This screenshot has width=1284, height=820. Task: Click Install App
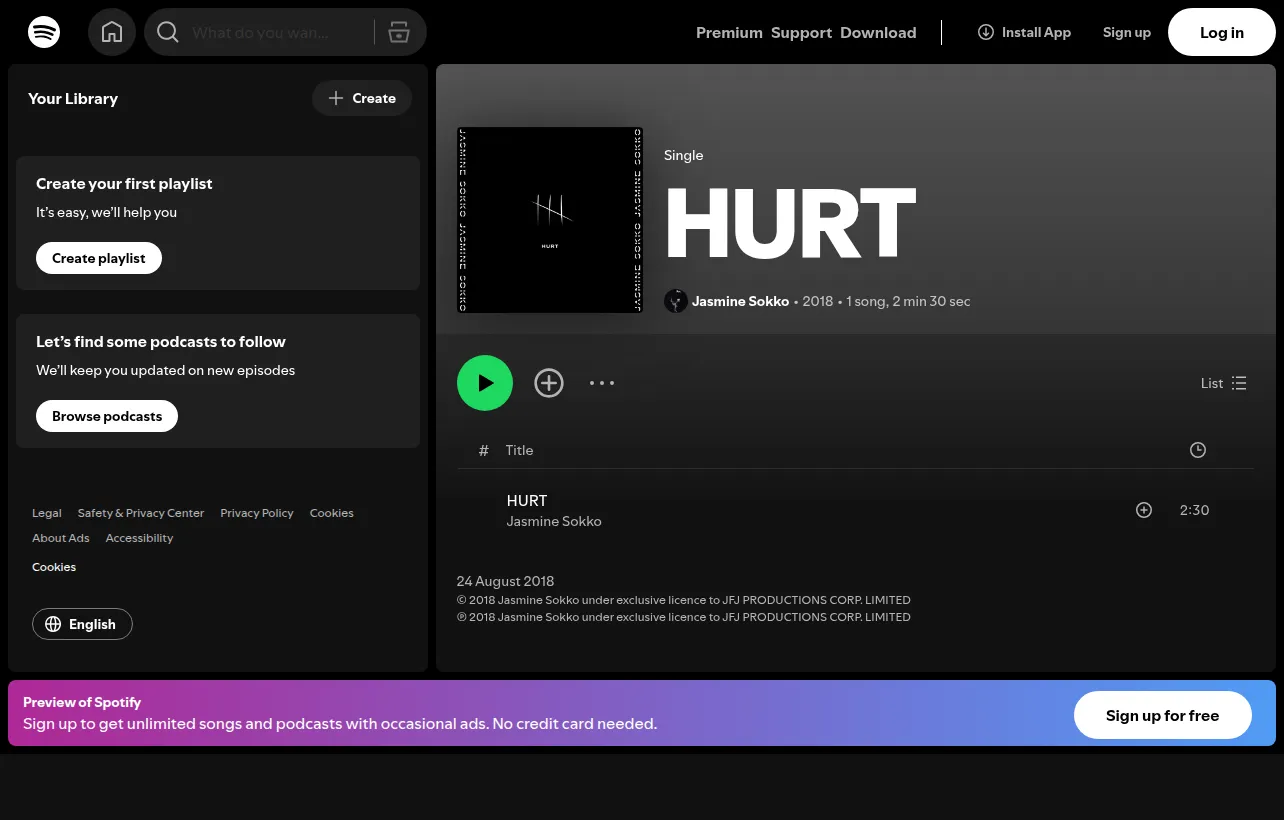pos(1024,32)
